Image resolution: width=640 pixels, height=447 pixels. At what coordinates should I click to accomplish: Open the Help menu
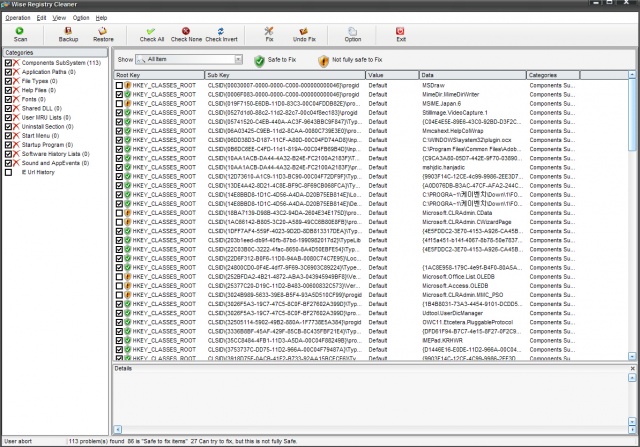pos(101,18)
